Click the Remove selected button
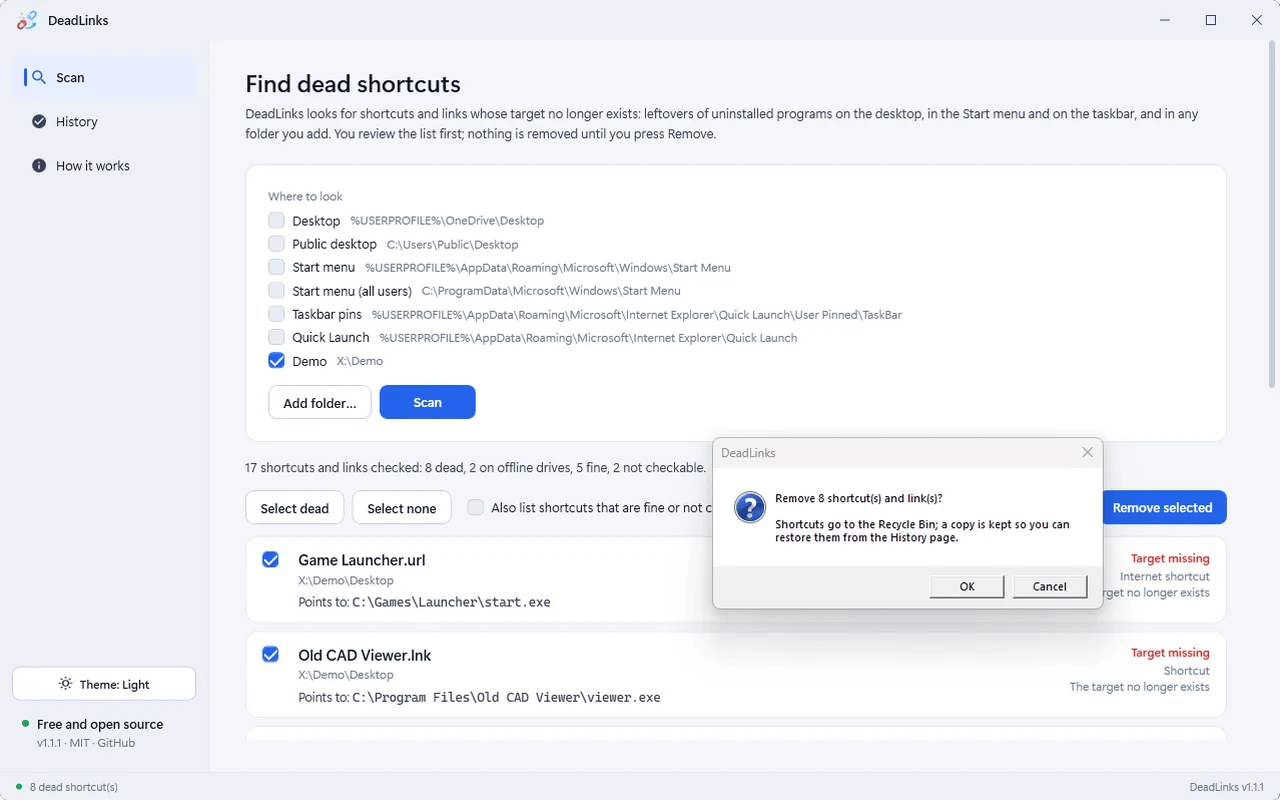This screenshot has height=800, width=1280. pyautogui.click(x=1163, y=507)
